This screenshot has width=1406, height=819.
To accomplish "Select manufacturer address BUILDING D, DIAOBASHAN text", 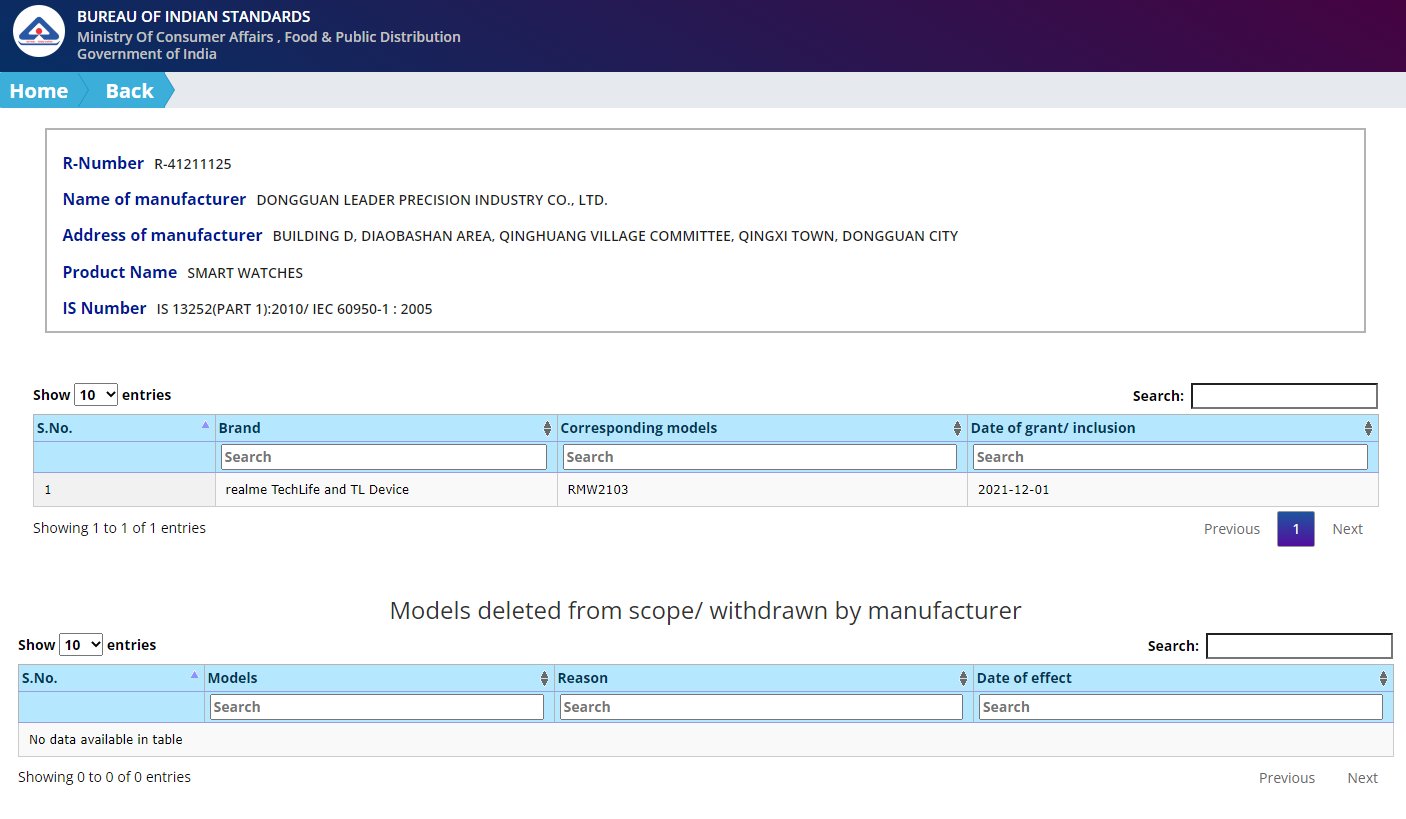I will pos(615,236).
